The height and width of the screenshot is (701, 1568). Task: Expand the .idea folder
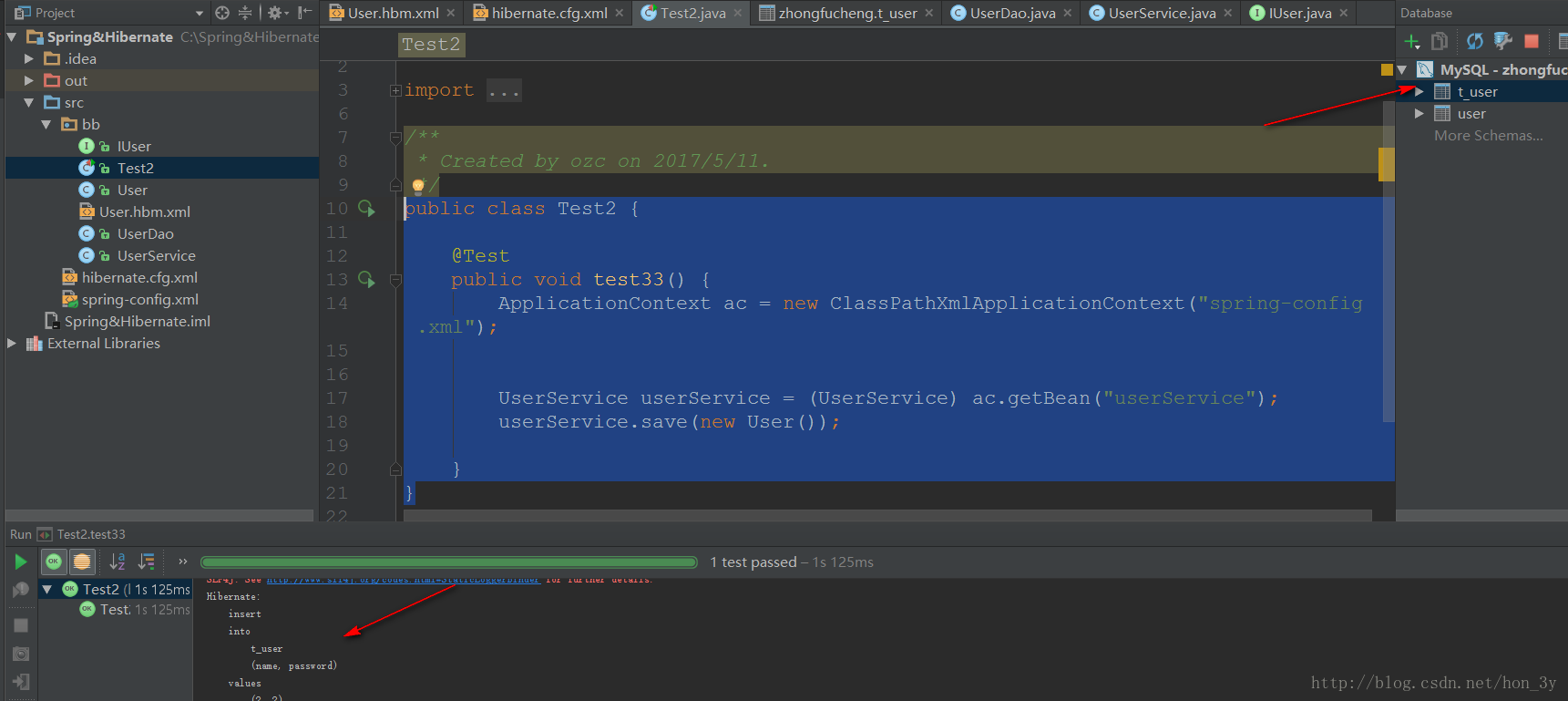[29, 58]
